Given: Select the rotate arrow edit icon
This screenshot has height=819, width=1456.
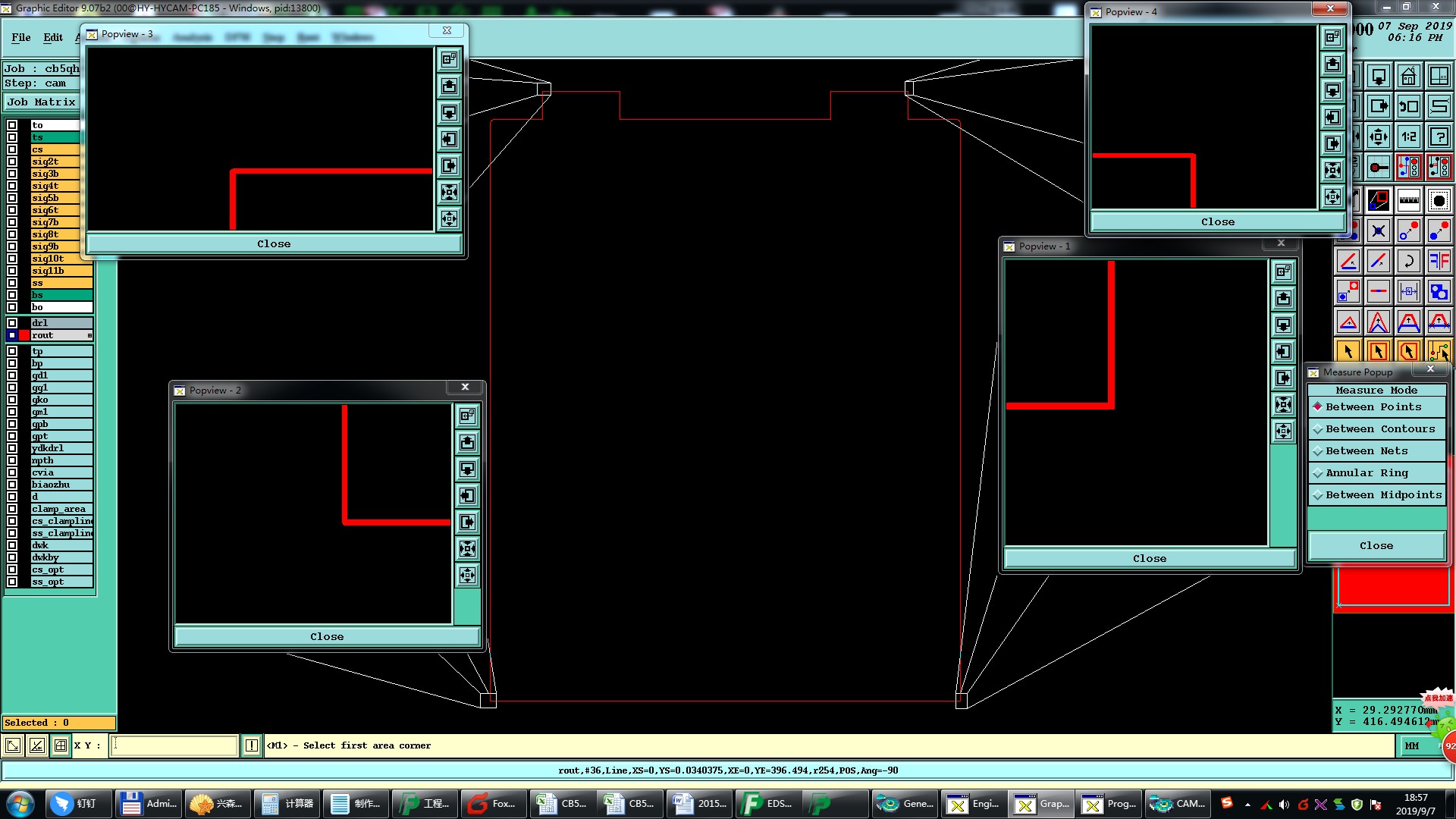Looking at the screenshot, I should 1408,261.
